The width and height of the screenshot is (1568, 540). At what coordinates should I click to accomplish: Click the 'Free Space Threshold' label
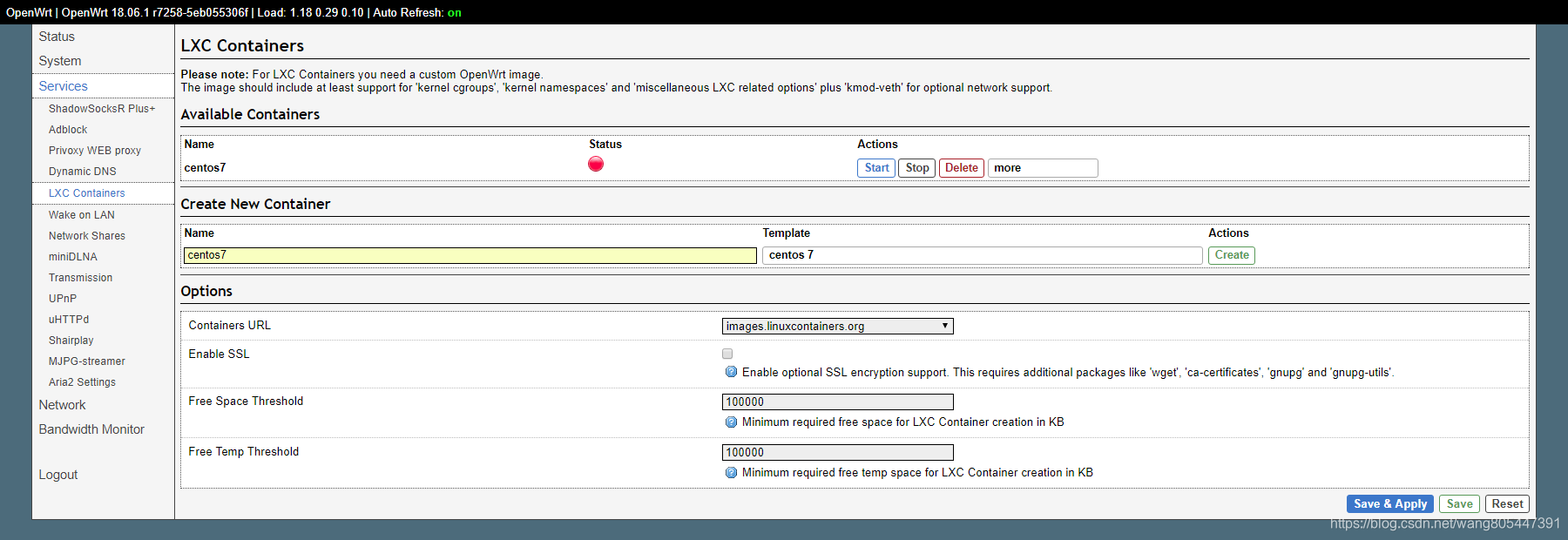click(x=247, y=402)
